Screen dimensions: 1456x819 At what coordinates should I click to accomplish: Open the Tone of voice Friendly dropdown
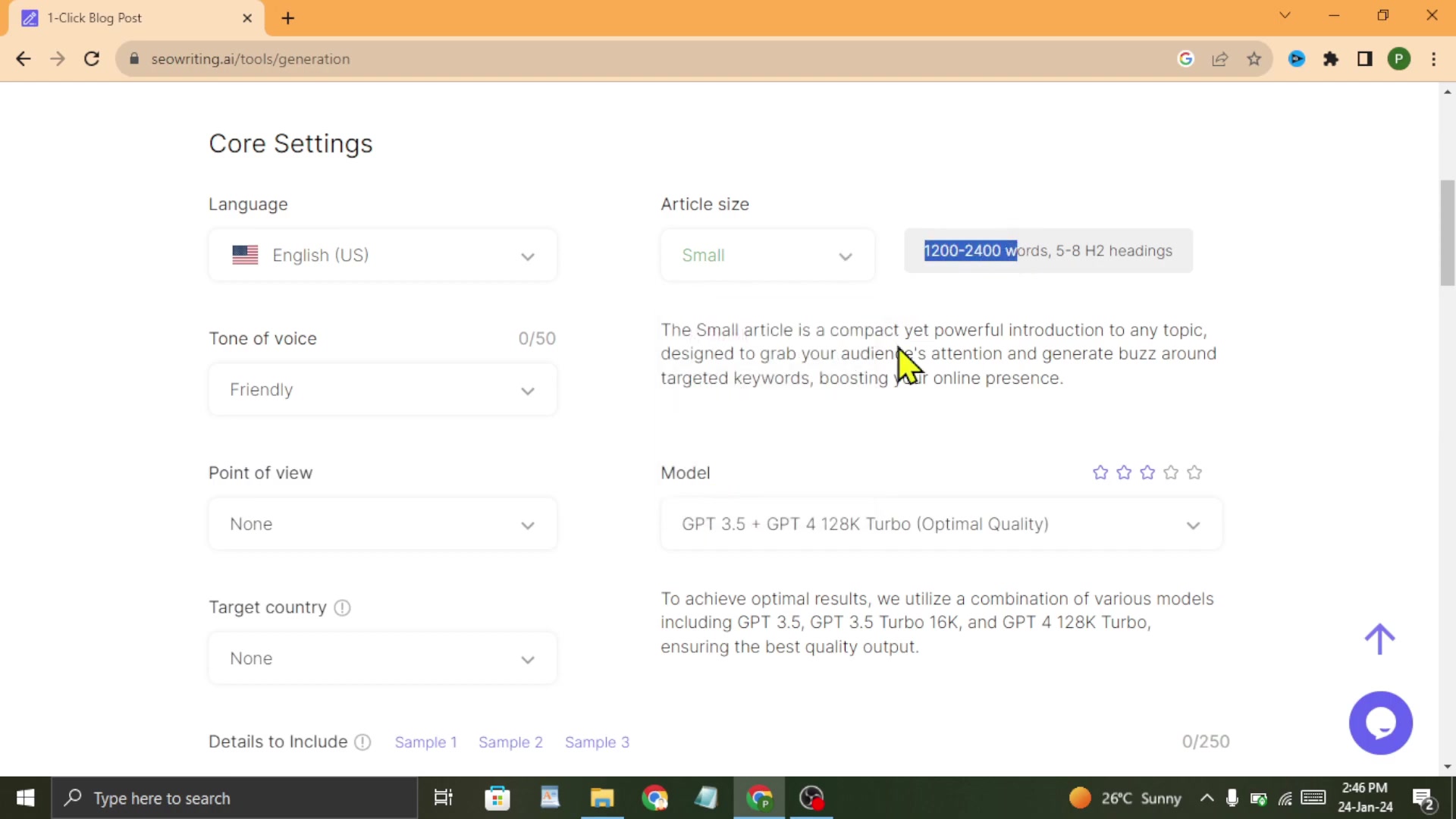click(x=383, y=390)
